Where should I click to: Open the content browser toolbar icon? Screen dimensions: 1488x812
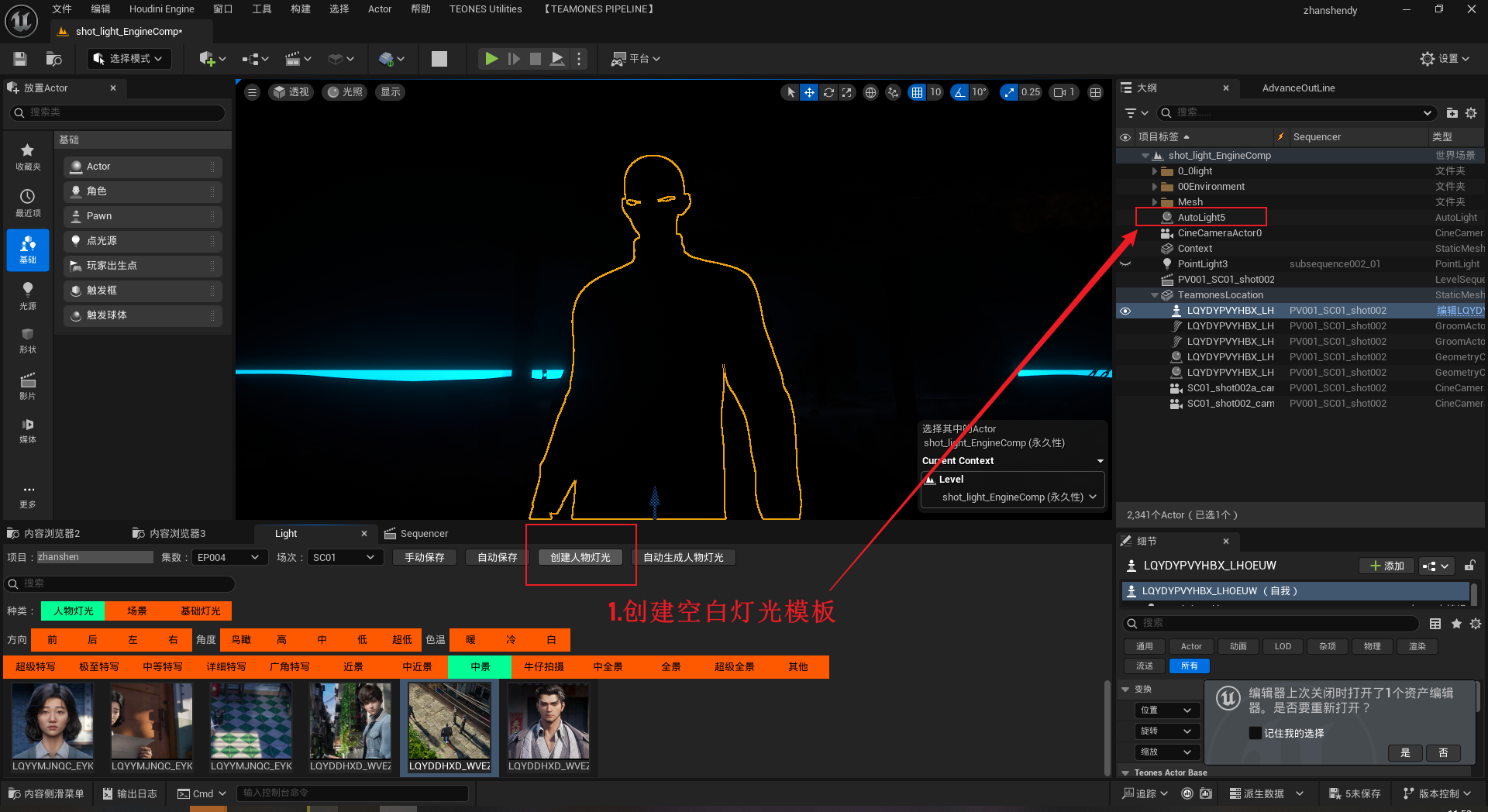tap(53, 59)
